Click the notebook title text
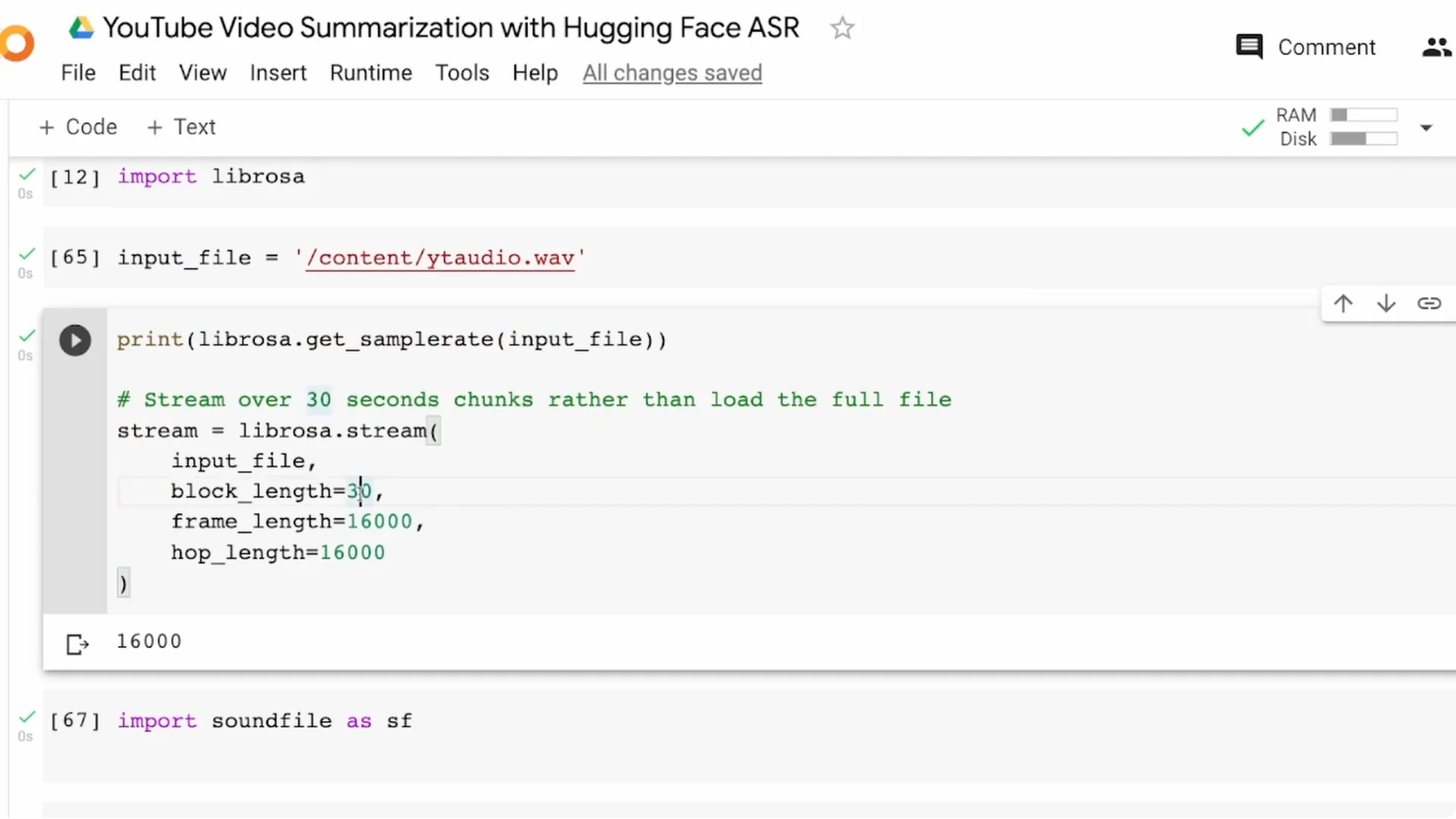The width and height of the screenshot is (1456, 819). (x=450, y=27)
